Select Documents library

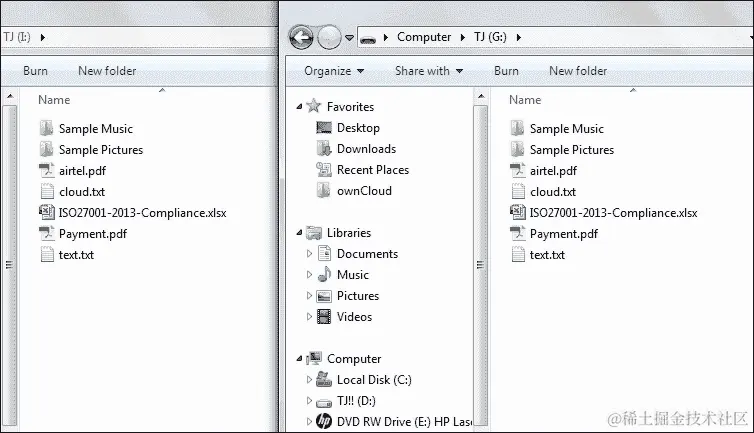tap(367, 254)
